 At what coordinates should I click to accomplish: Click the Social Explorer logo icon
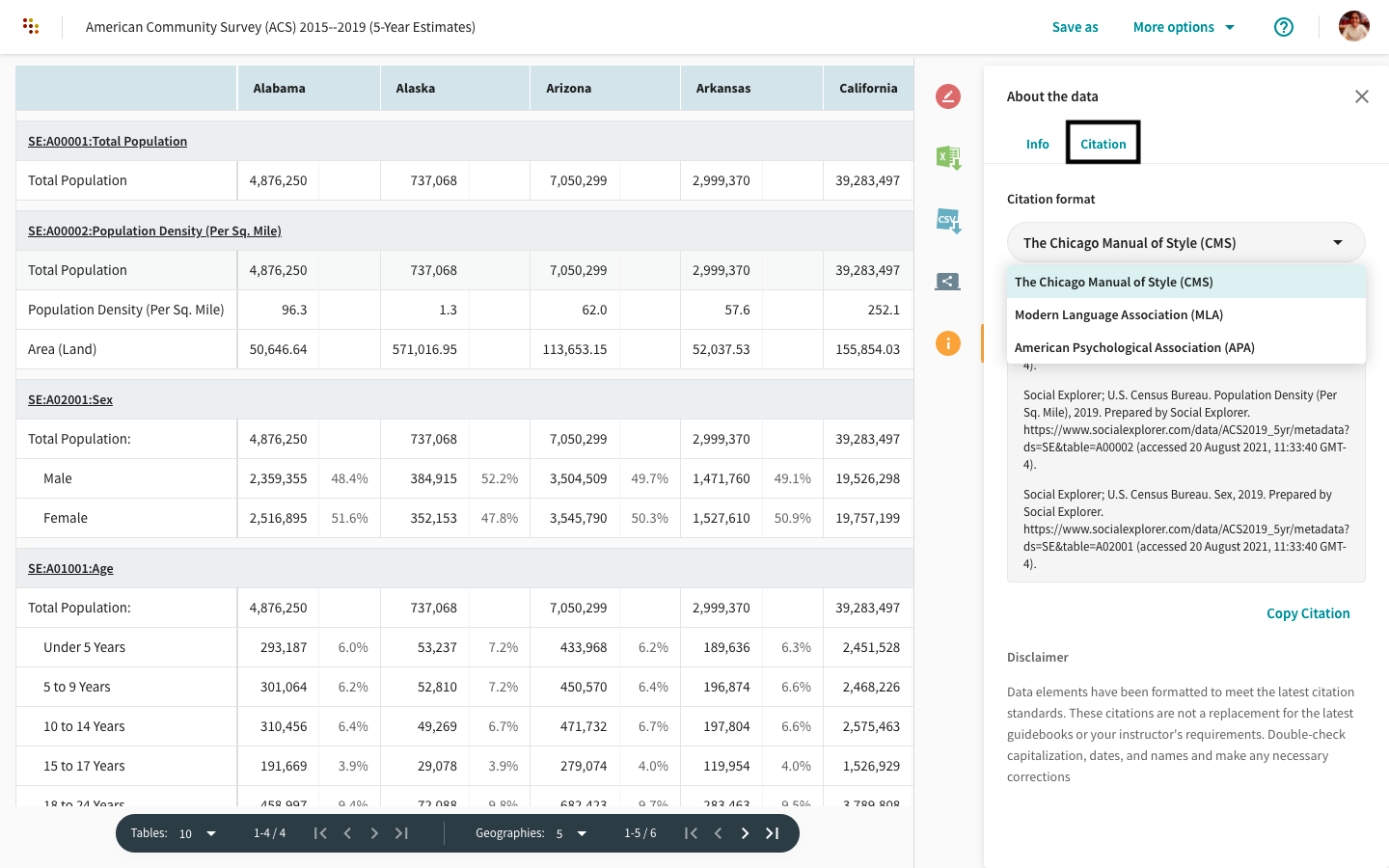point(31,27)
